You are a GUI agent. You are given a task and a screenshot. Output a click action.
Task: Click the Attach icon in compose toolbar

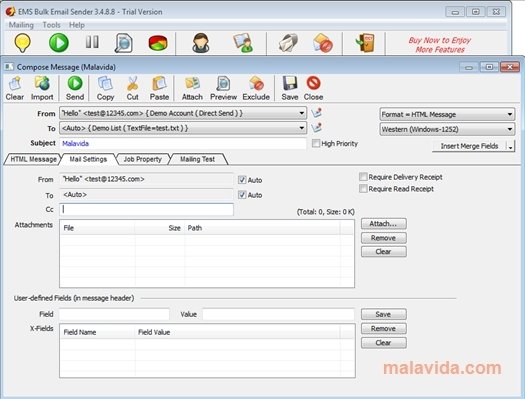(x=192, y=88)
